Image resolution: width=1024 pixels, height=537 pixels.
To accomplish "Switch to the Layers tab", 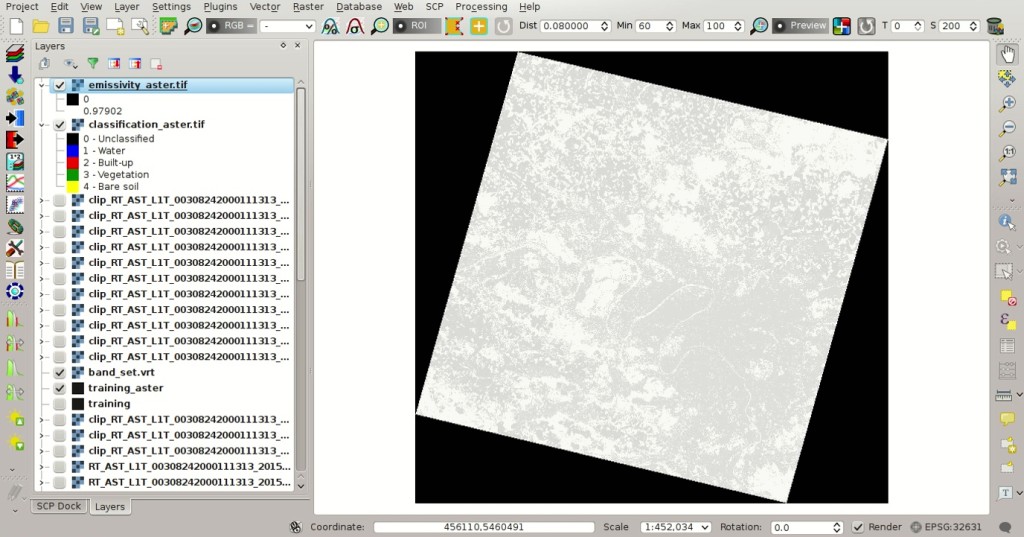I will [110, 507].
